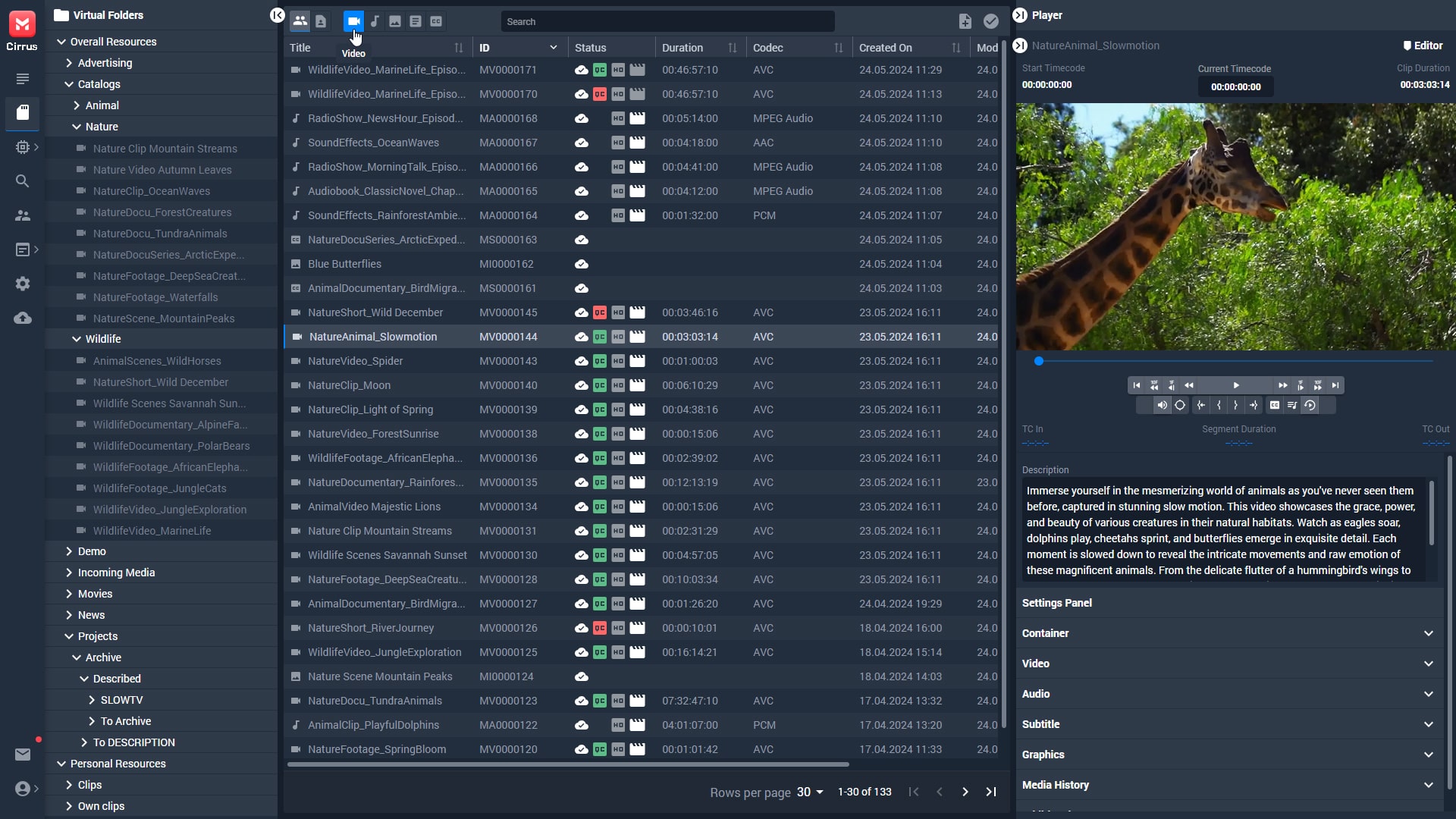Open the mail inbox icon in sidebar
The width and height of the screenshot is (1456, 819).
pyautogui.click(x=23, y=754)
